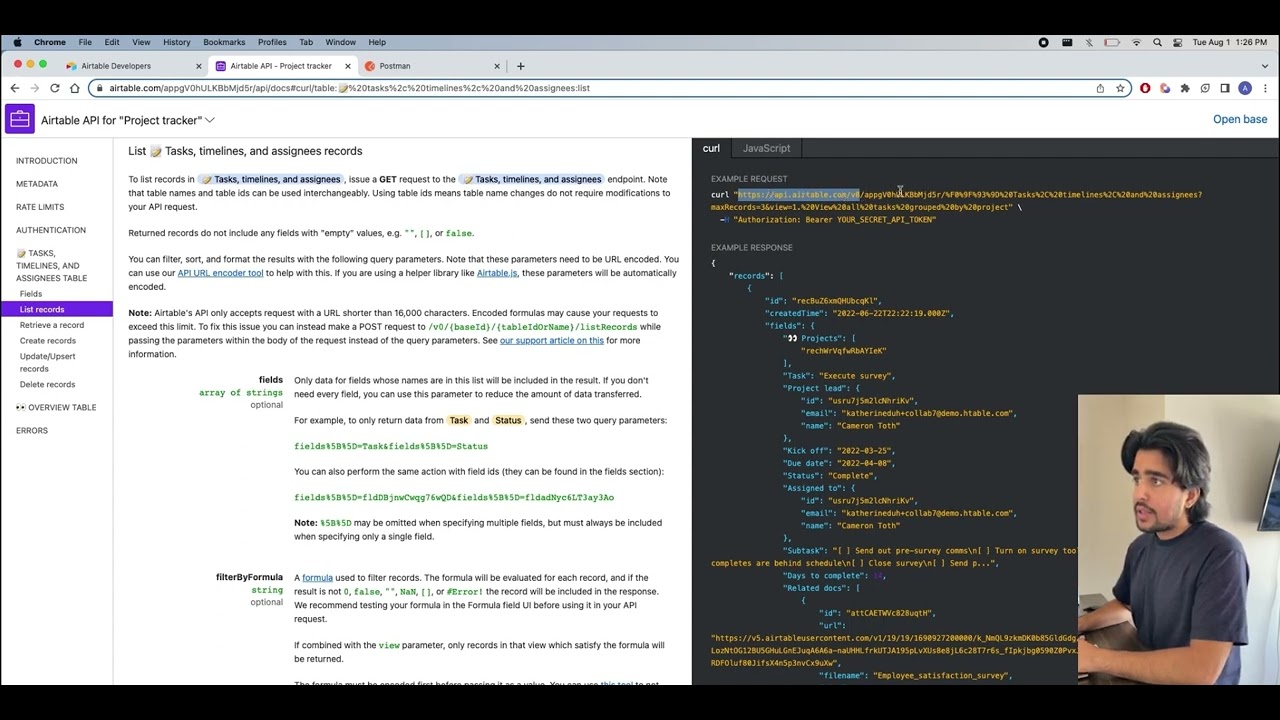Viewport: 1280px width, 720px height.
Task: Open the Help menu
Action: 377,42
